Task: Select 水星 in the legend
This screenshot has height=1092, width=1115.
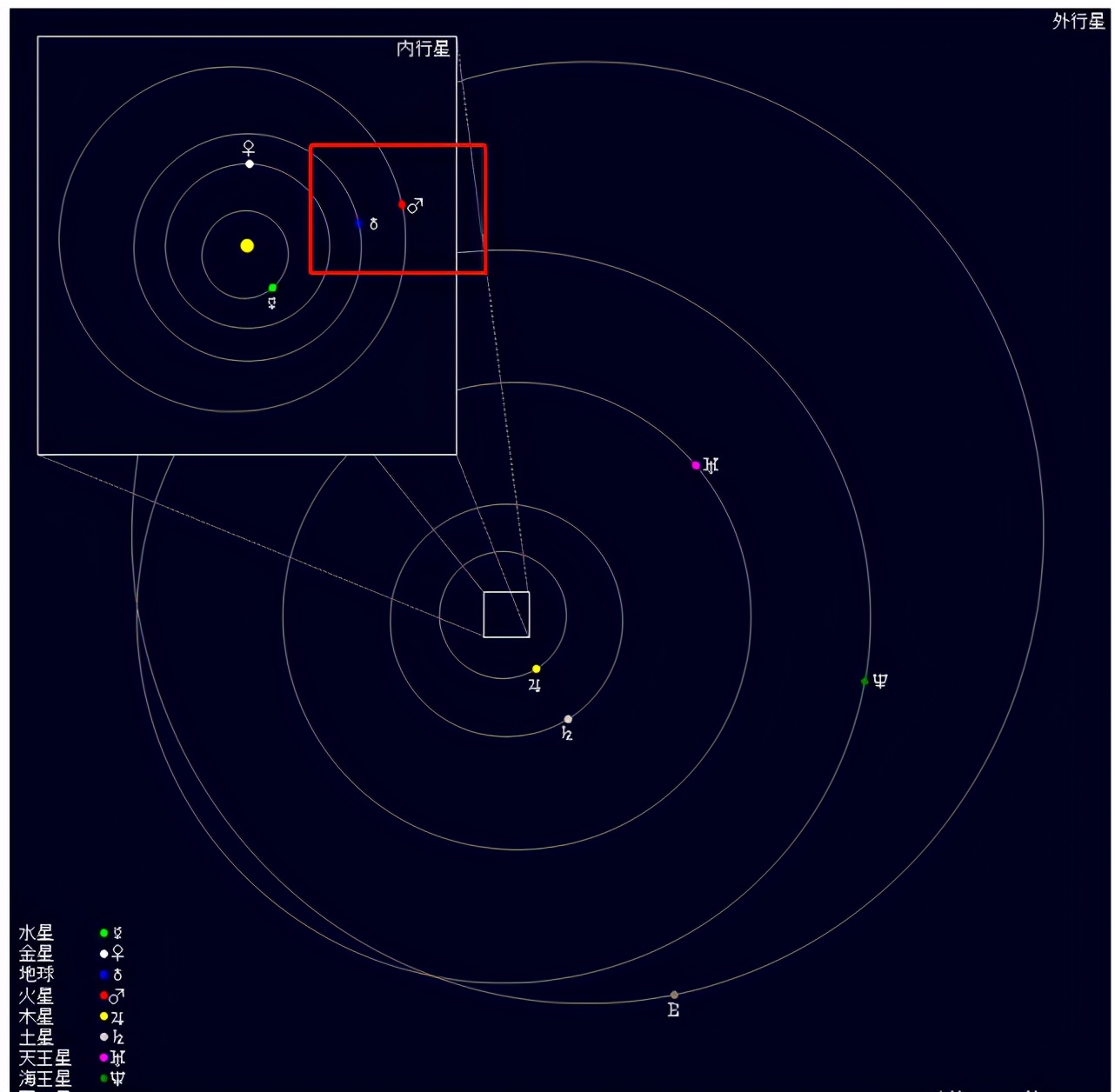Action: (x=37, y=933)
